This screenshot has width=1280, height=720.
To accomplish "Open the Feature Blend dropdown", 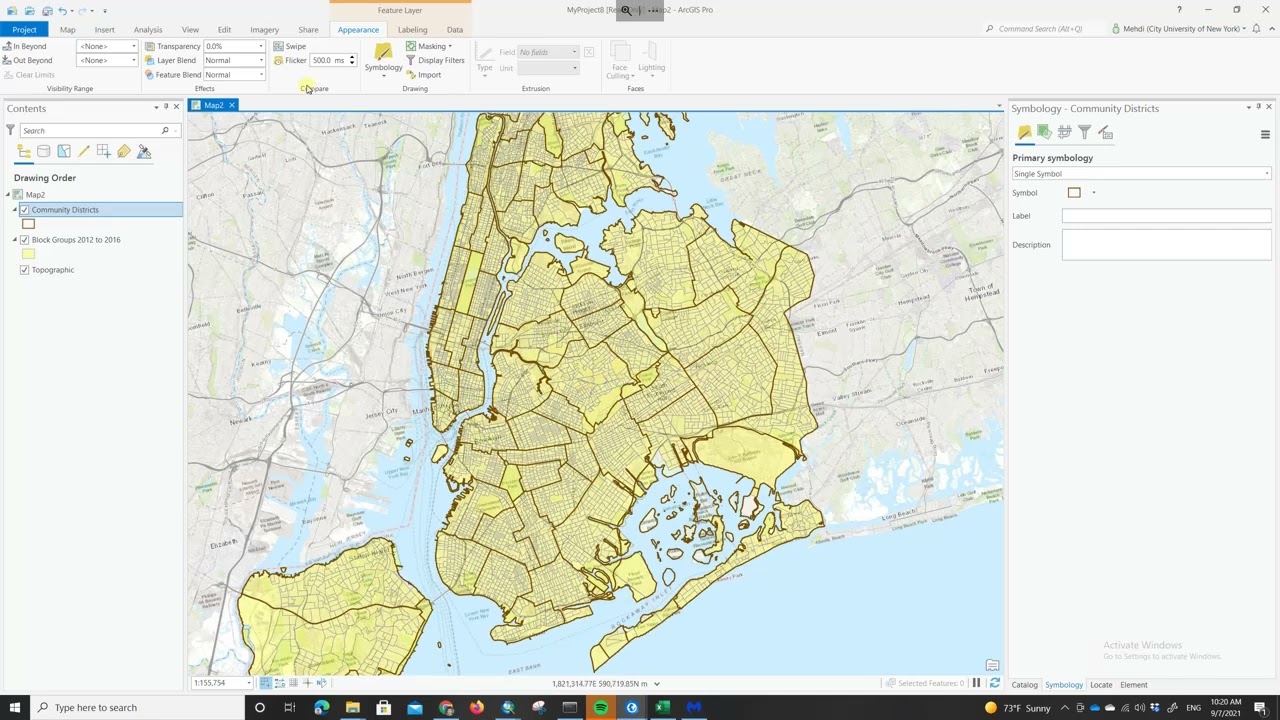I will (234, 74).
